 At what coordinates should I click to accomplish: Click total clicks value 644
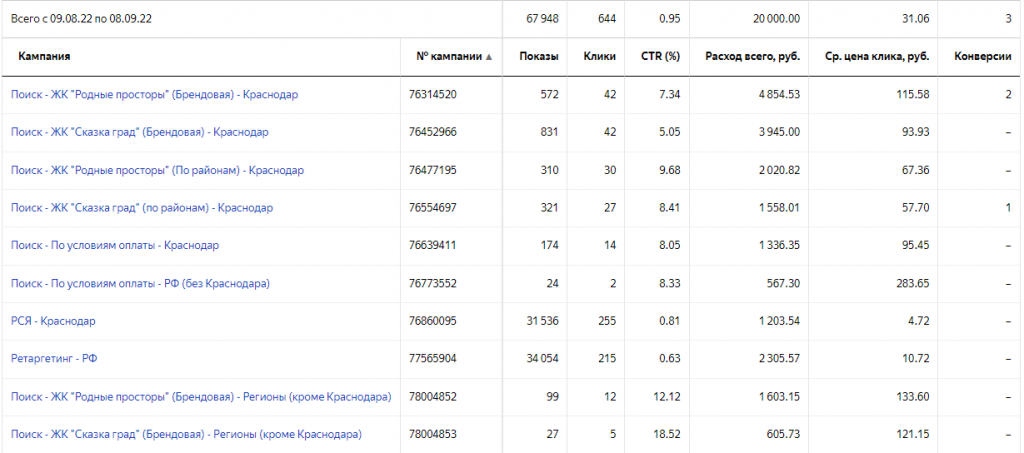tap(607, 18)
